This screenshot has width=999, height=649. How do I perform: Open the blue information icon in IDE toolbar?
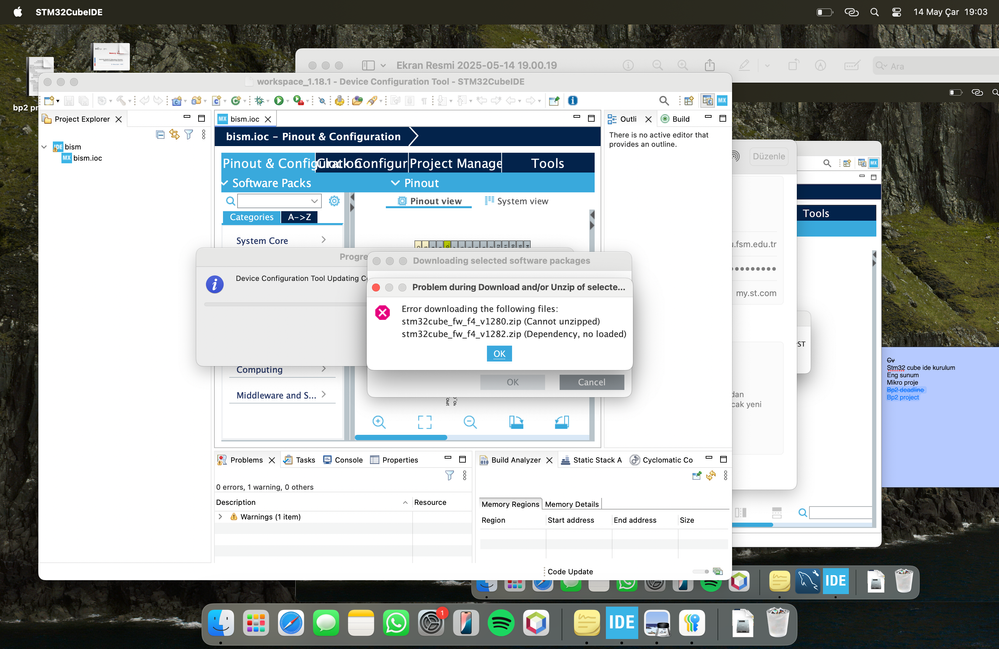pyautogui.click(x=573, y=101)
